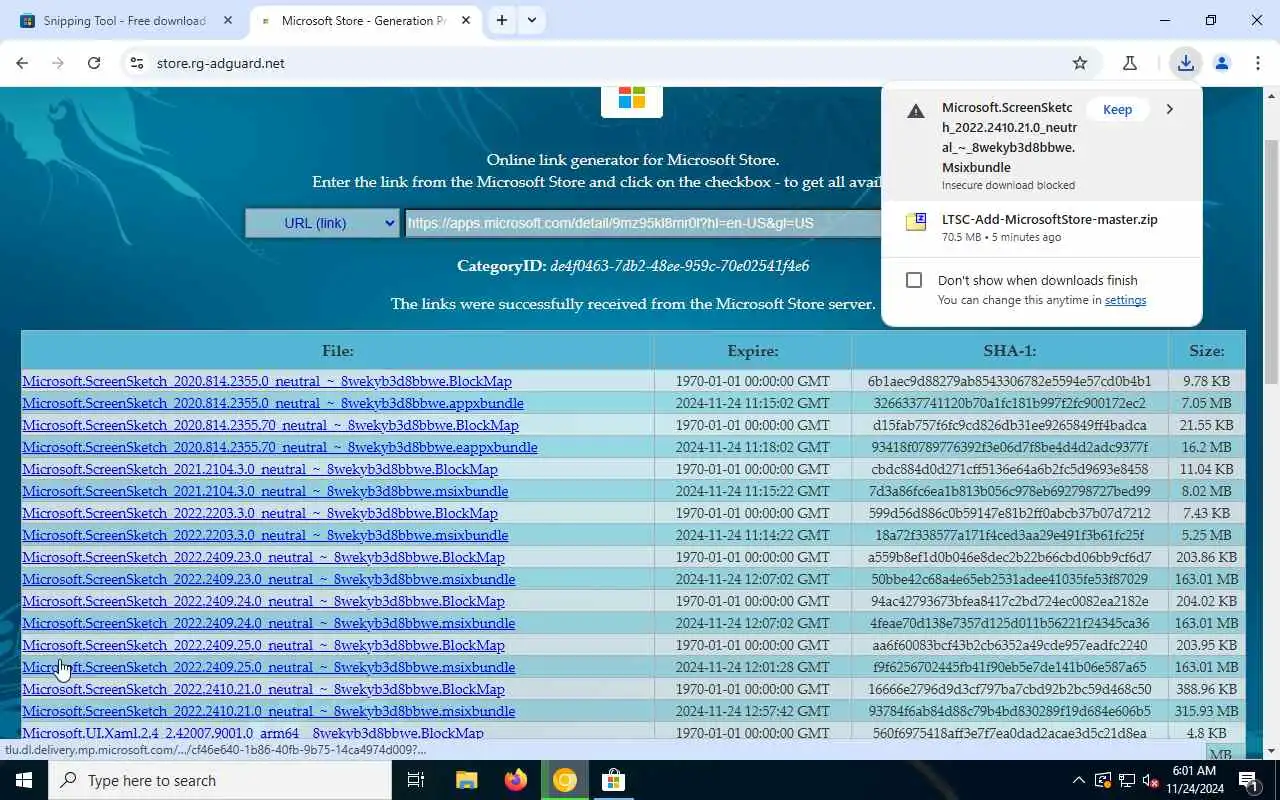Viewport: 1280px width, 800px height.
Task: Close the Snipping Tool tab
Action: pos(228,20)
